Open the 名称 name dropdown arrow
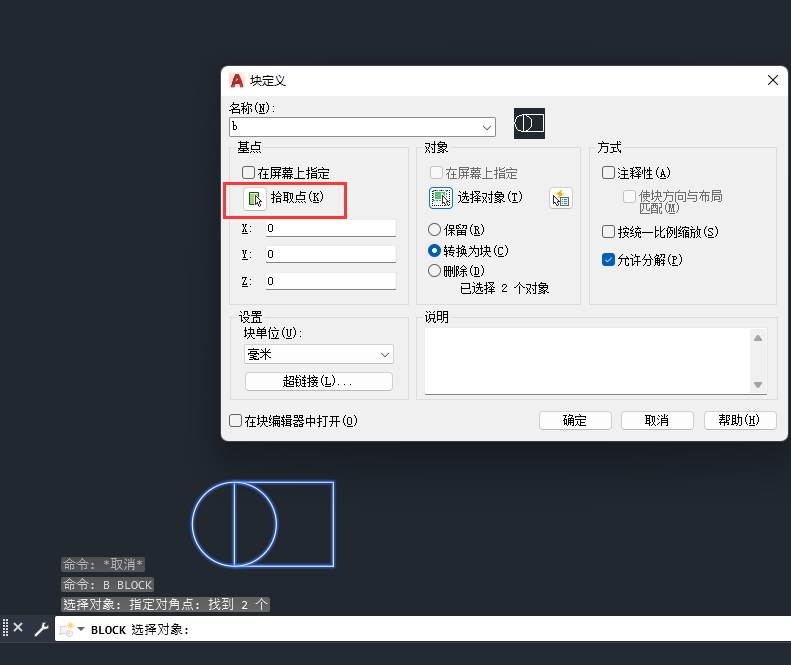Image resolution: width=791 pixels, height=665 pixels. 487,127
